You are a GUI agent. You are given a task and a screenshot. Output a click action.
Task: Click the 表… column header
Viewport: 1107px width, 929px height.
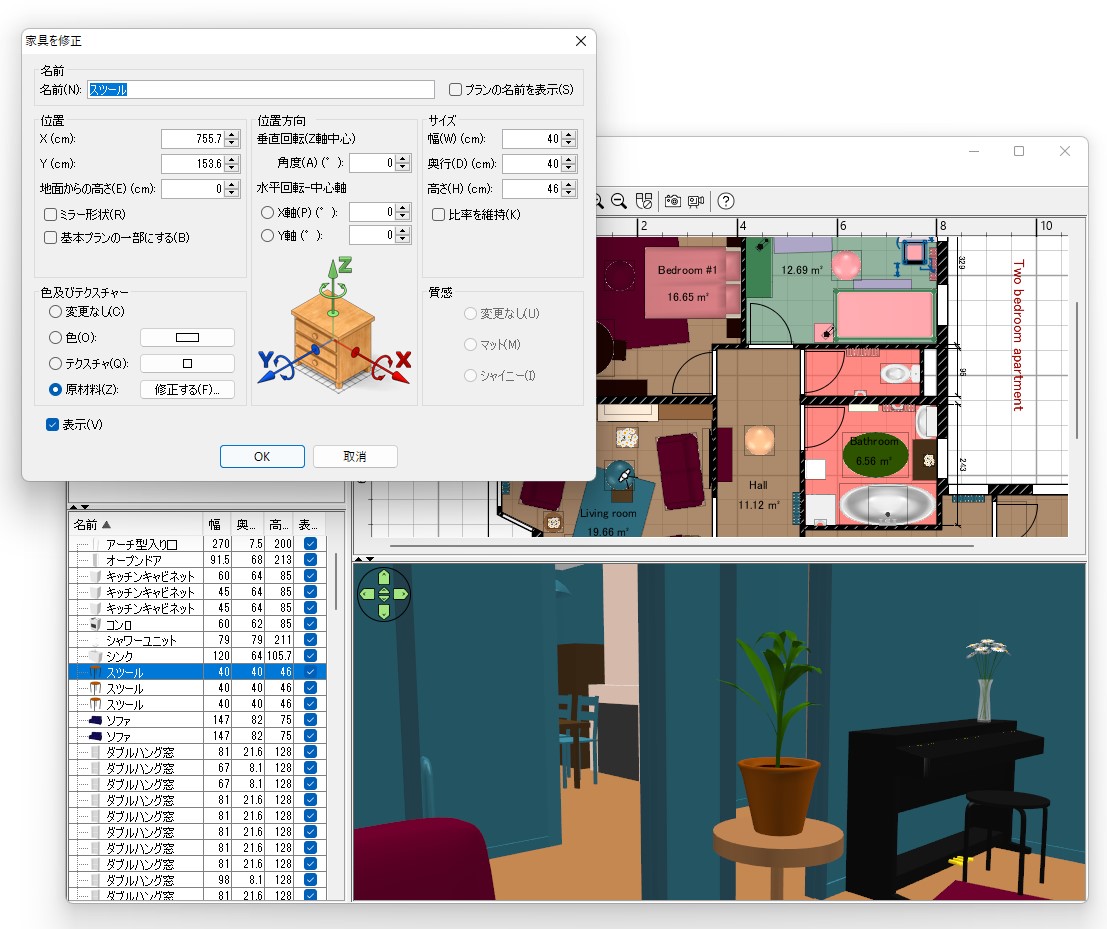[309, 525]
